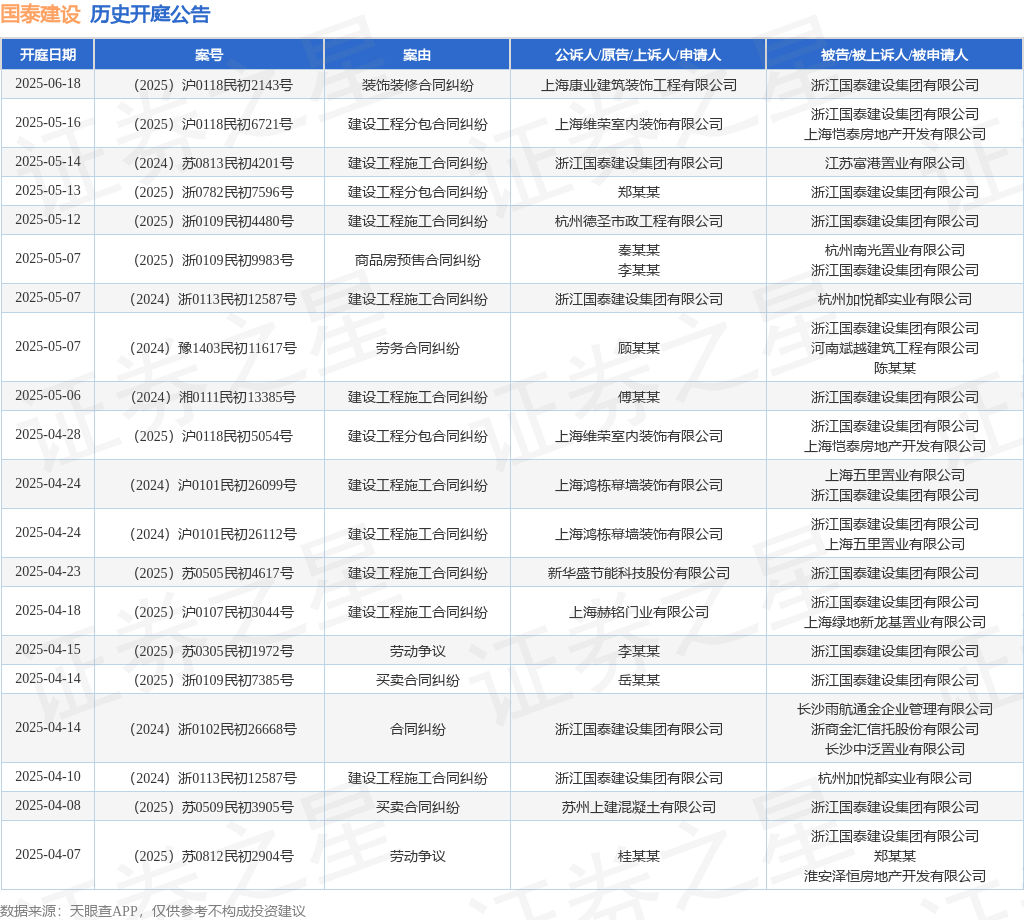Screen dimensions: 1024x920
Task: Click plaintiff 秦某某
Action: [639, 250]
